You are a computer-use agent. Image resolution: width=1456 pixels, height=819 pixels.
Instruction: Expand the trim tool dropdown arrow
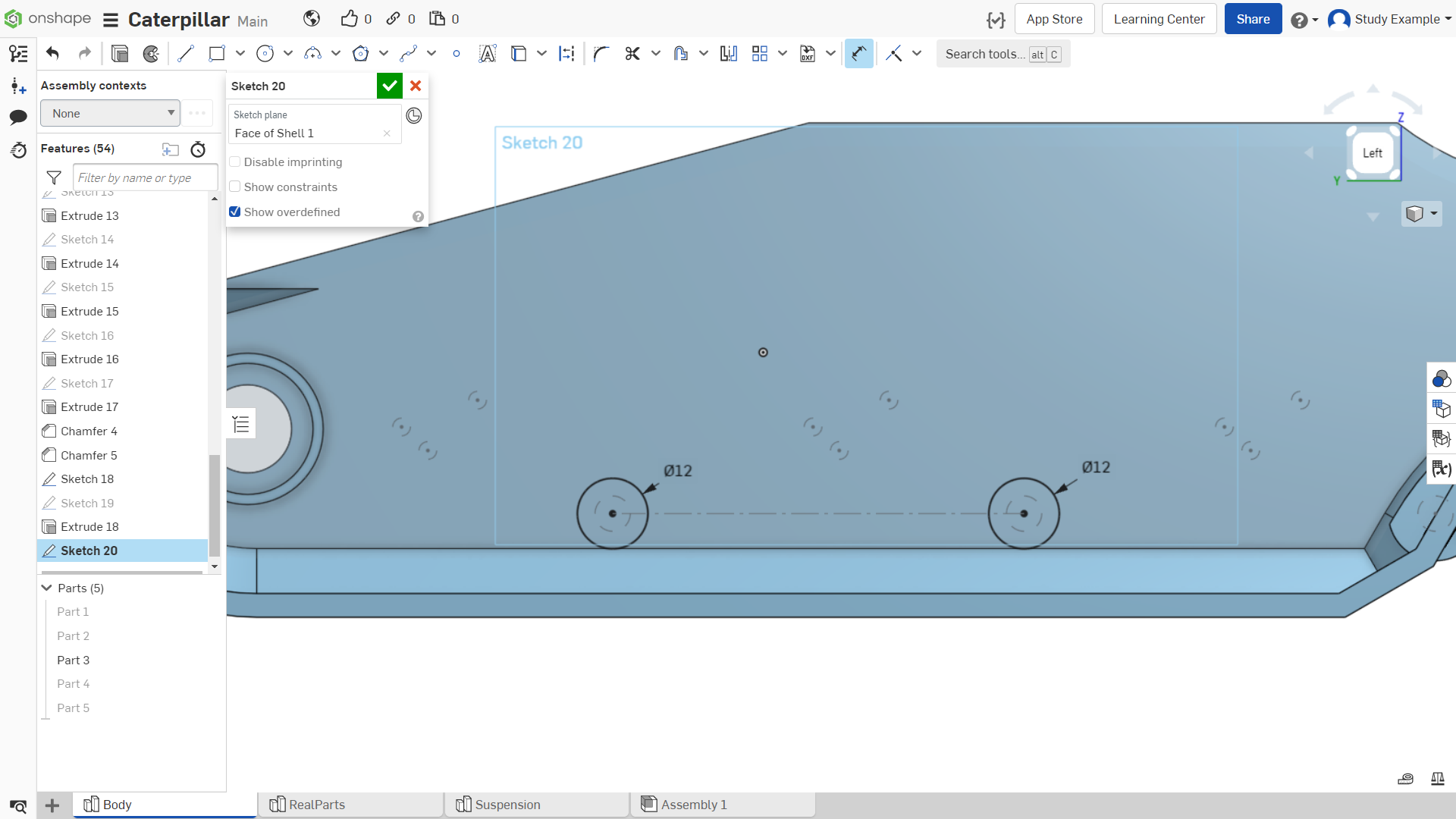point(656,54)
